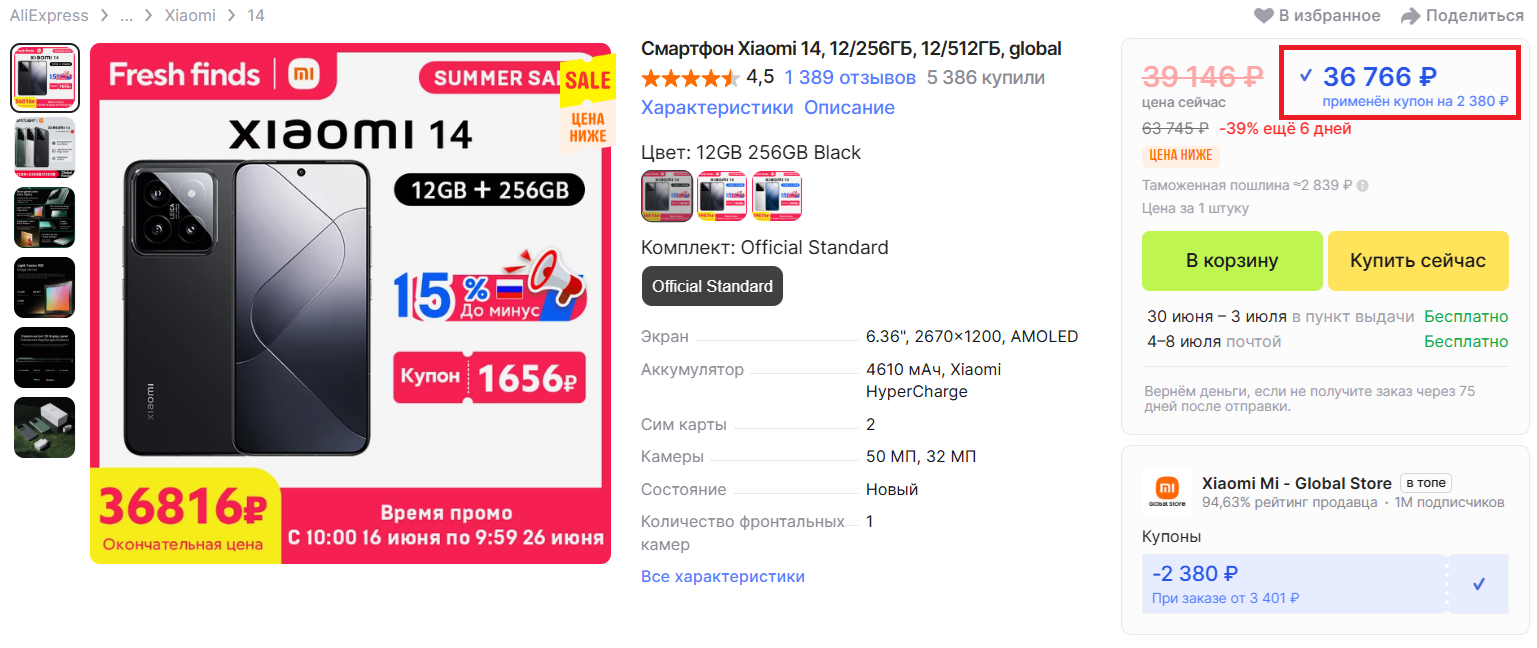The height and width of the screenshot is (648, 1537).
Task: Open the Xiaomi breadcrumb category
Action: pyautogui.click(x=190, y=16)
